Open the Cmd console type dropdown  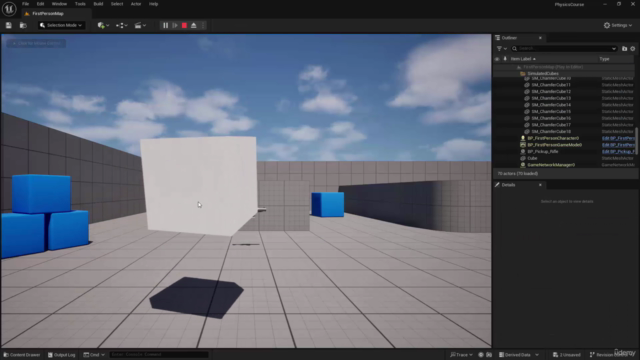[94, 355]
